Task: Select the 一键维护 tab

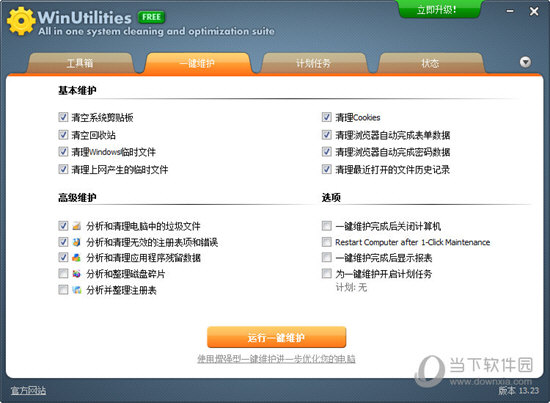Action: [197, 63]
